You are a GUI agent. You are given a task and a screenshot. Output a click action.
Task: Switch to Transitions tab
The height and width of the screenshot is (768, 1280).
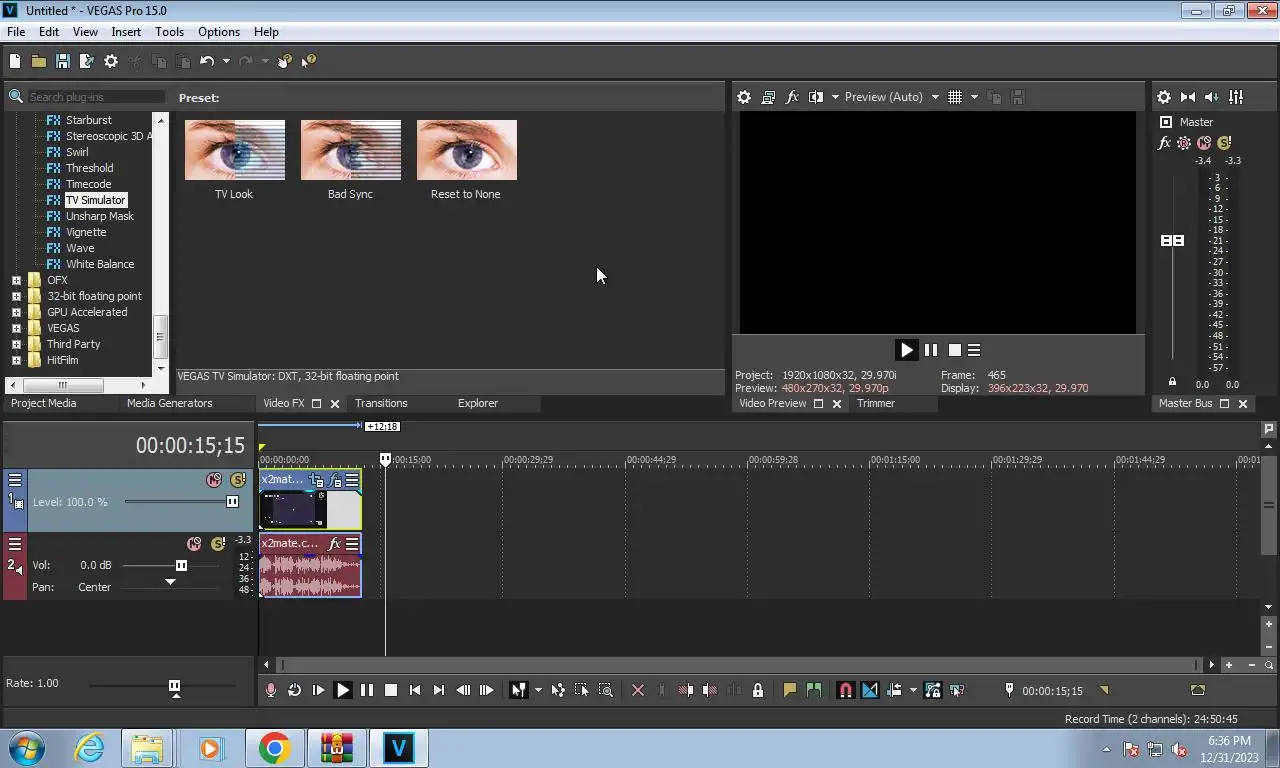coord(381,403)
